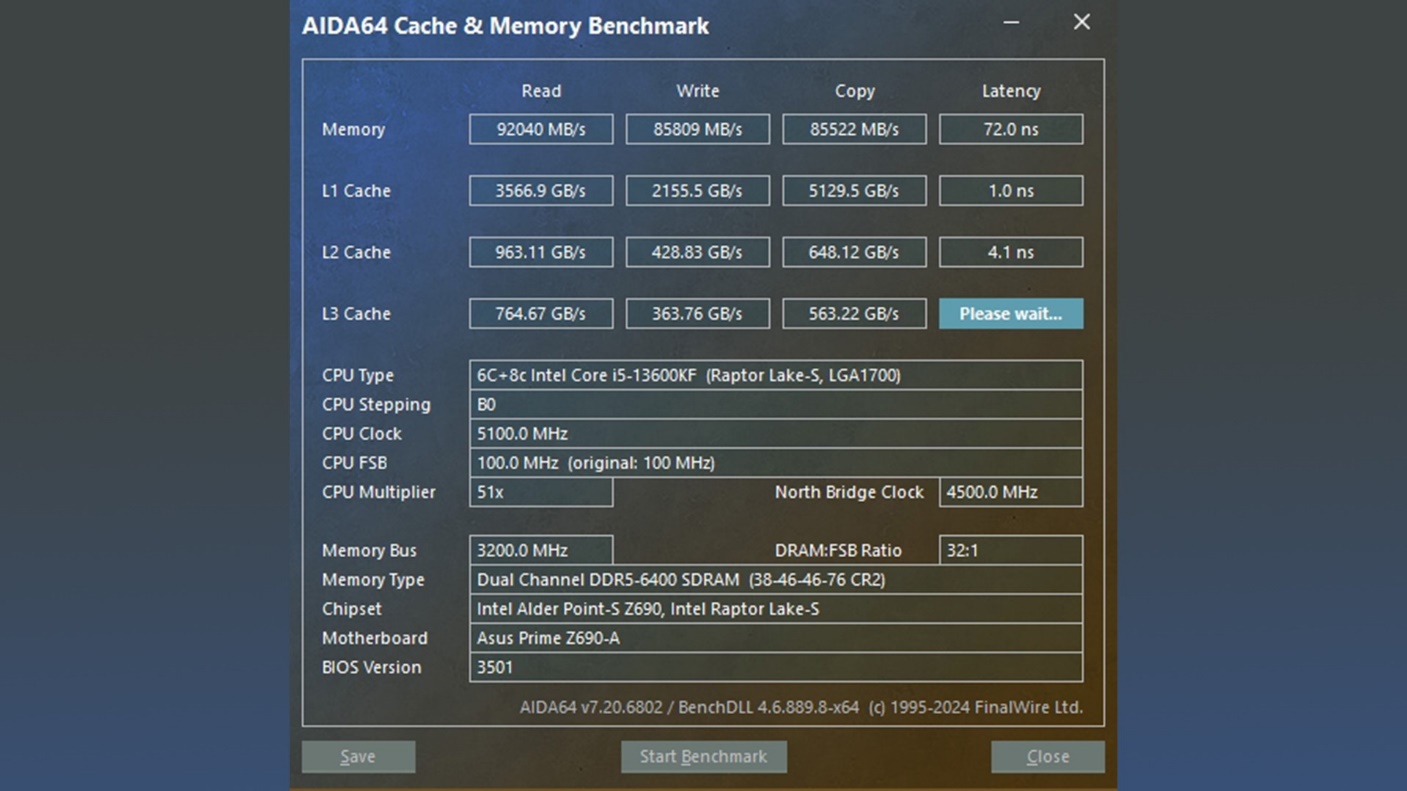Click the L1 Cache Latency value 1.0 ns

tap(1011, 191)
